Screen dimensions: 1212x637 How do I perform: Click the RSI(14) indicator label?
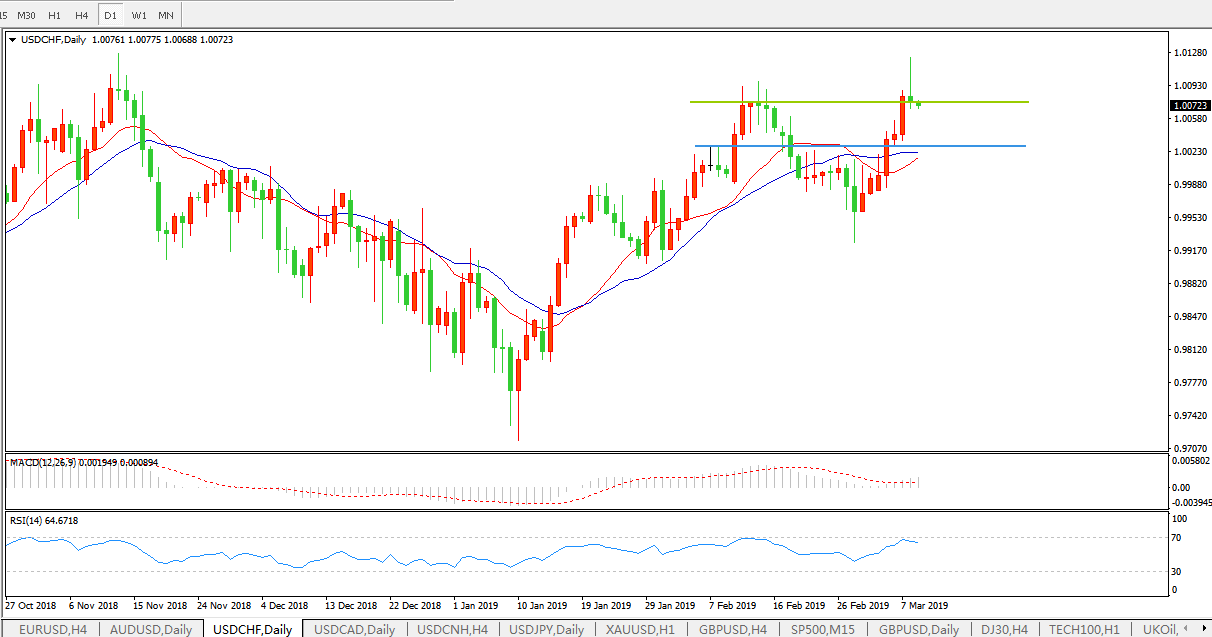click(x=44, y=521)
